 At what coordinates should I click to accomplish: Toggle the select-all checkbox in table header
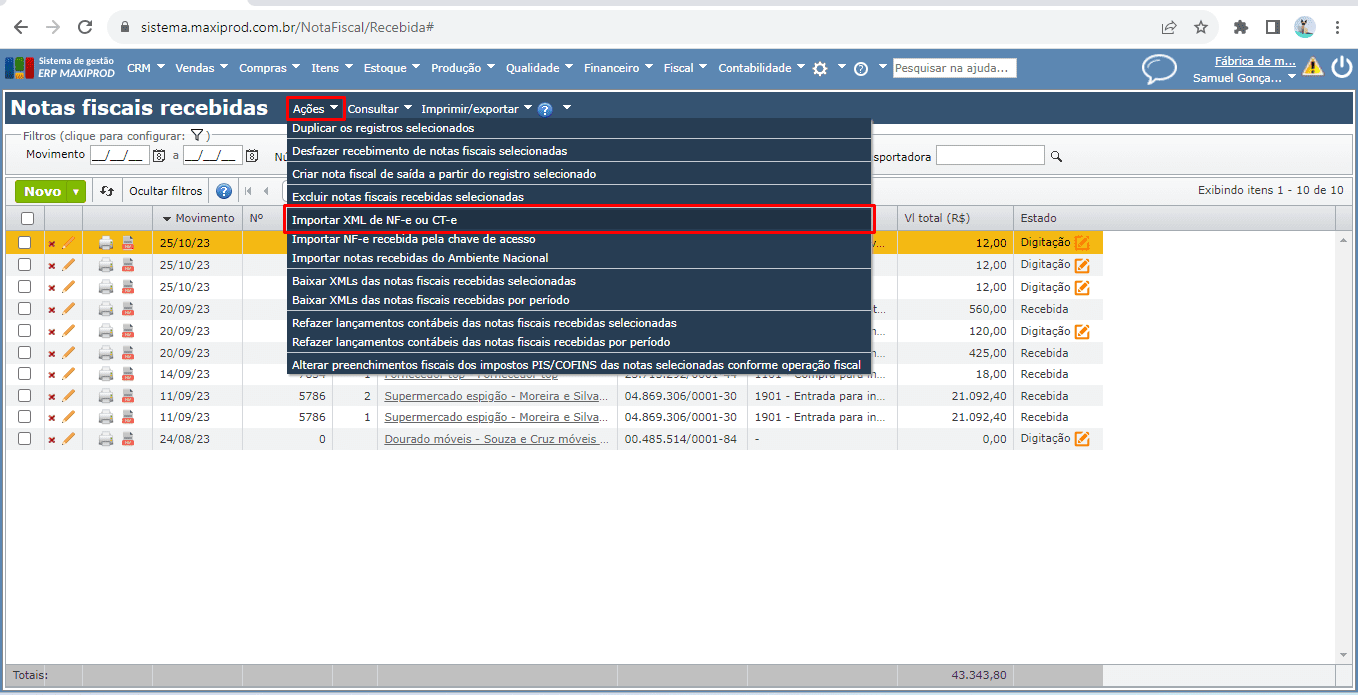[27, 218]
